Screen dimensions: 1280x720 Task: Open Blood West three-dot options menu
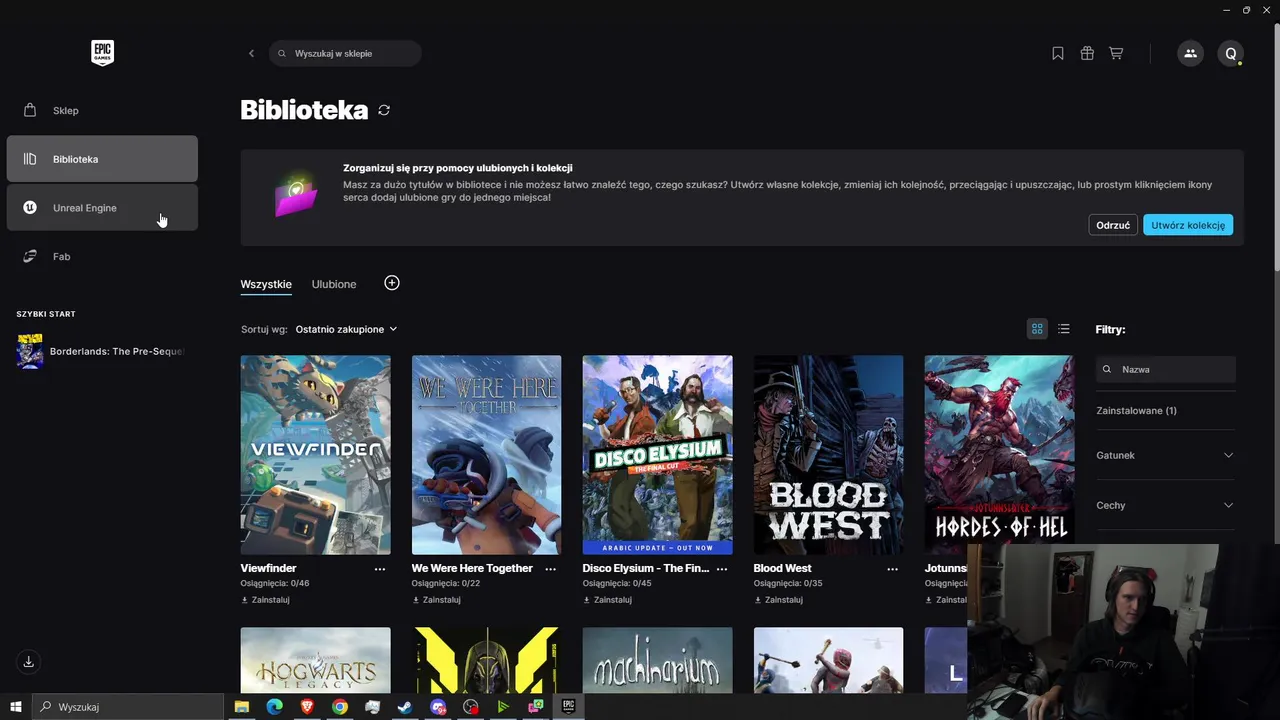pos(893,569)
